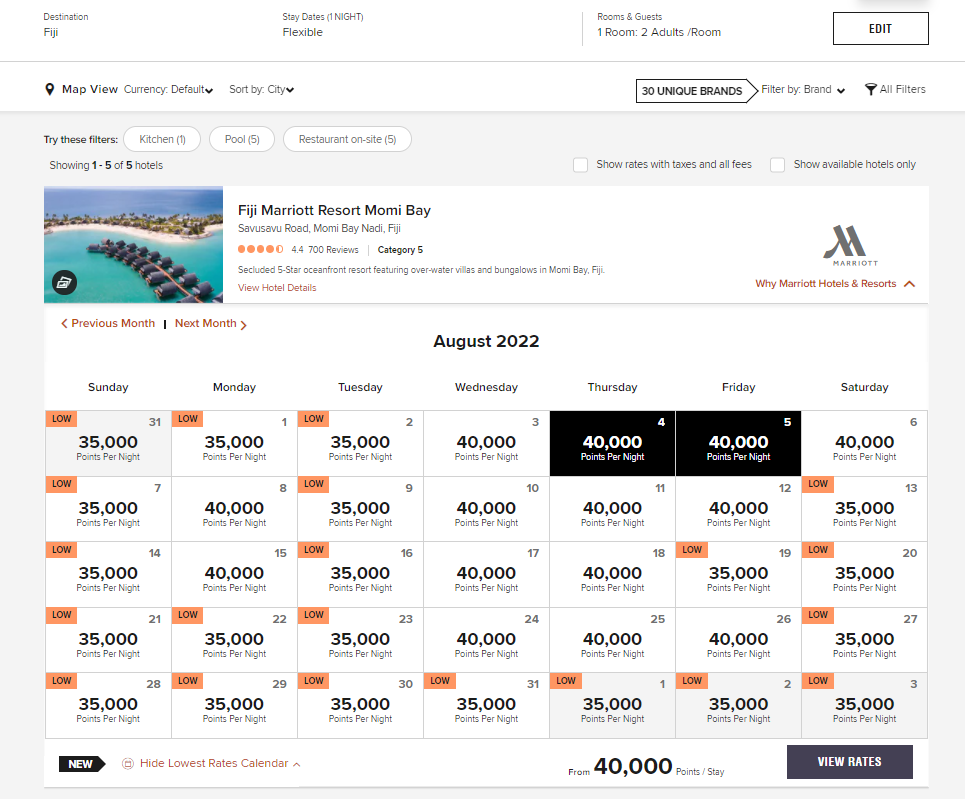The height and width of the screenshot is (799, 965).
Task: Click the EDIT button for search criteria
Action: pyautogui.click(x=880, y=28)
